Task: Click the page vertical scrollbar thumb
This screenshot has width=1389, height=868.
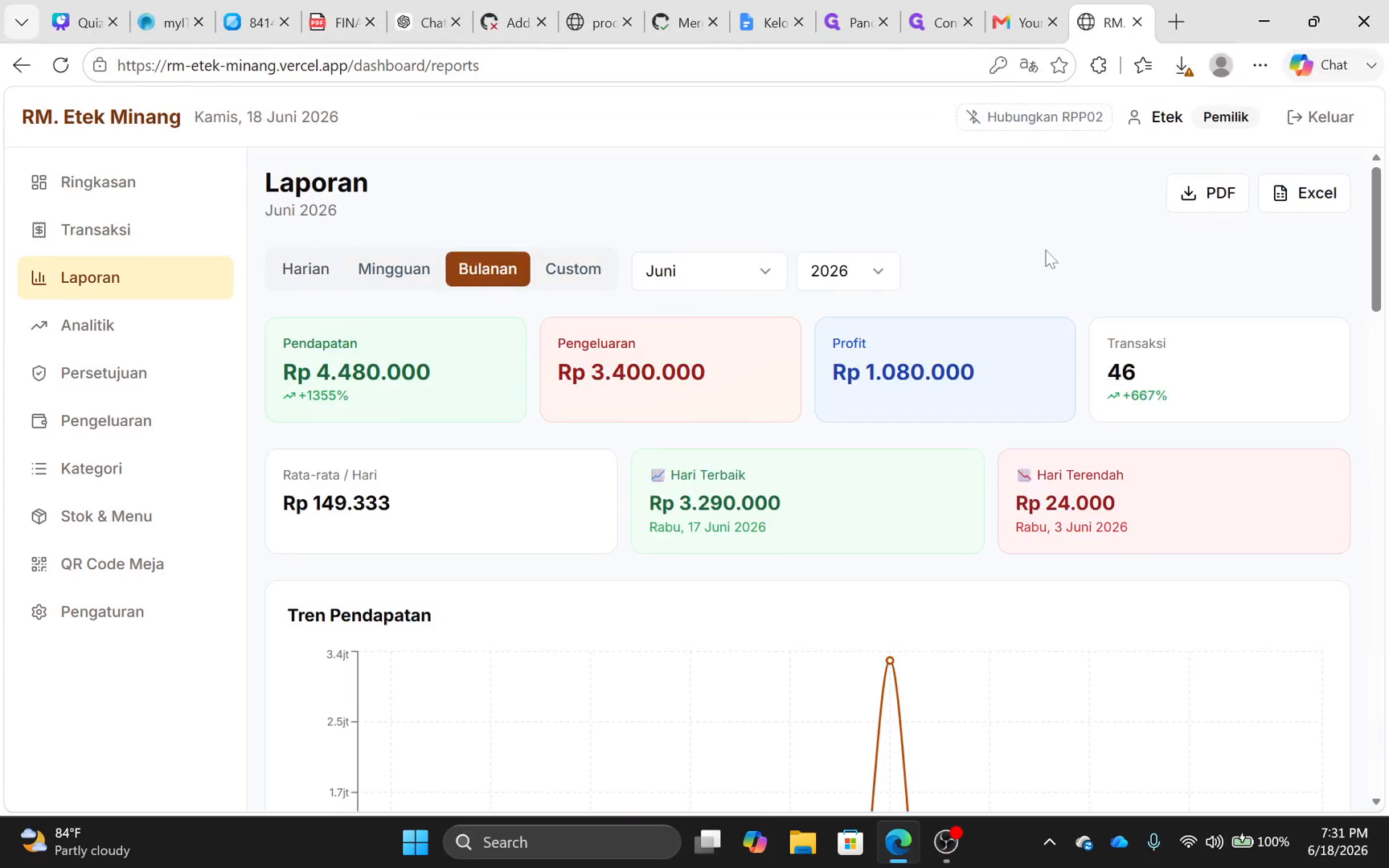Action: [x=1375, y=239]
